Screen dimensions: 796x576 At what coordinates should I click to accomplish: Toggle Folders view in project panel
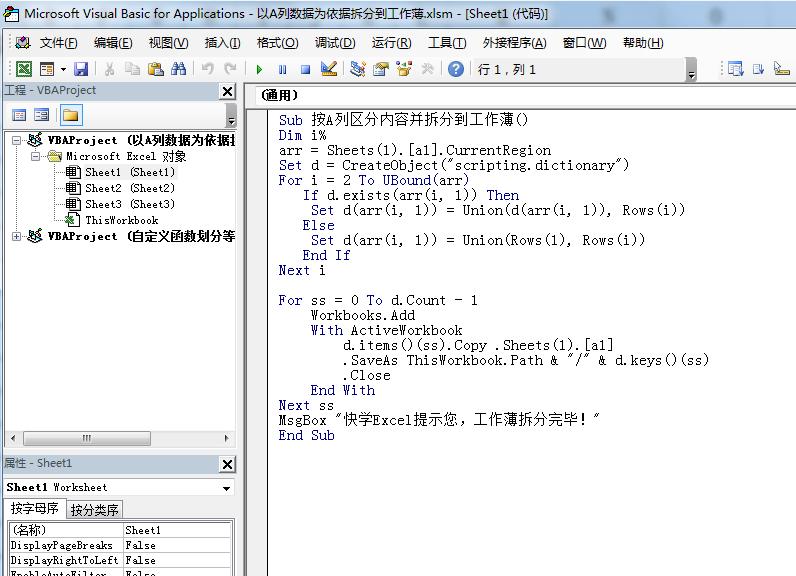point(71,115)
